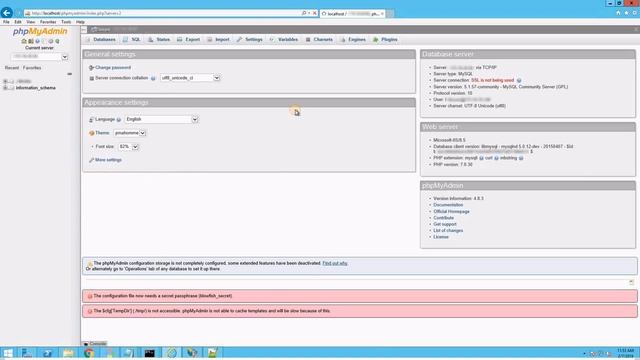Open the browser File menu
Image resolution: width=640 pixels, height=360 pixels.
pyautogui.click(x=6, y=22)
